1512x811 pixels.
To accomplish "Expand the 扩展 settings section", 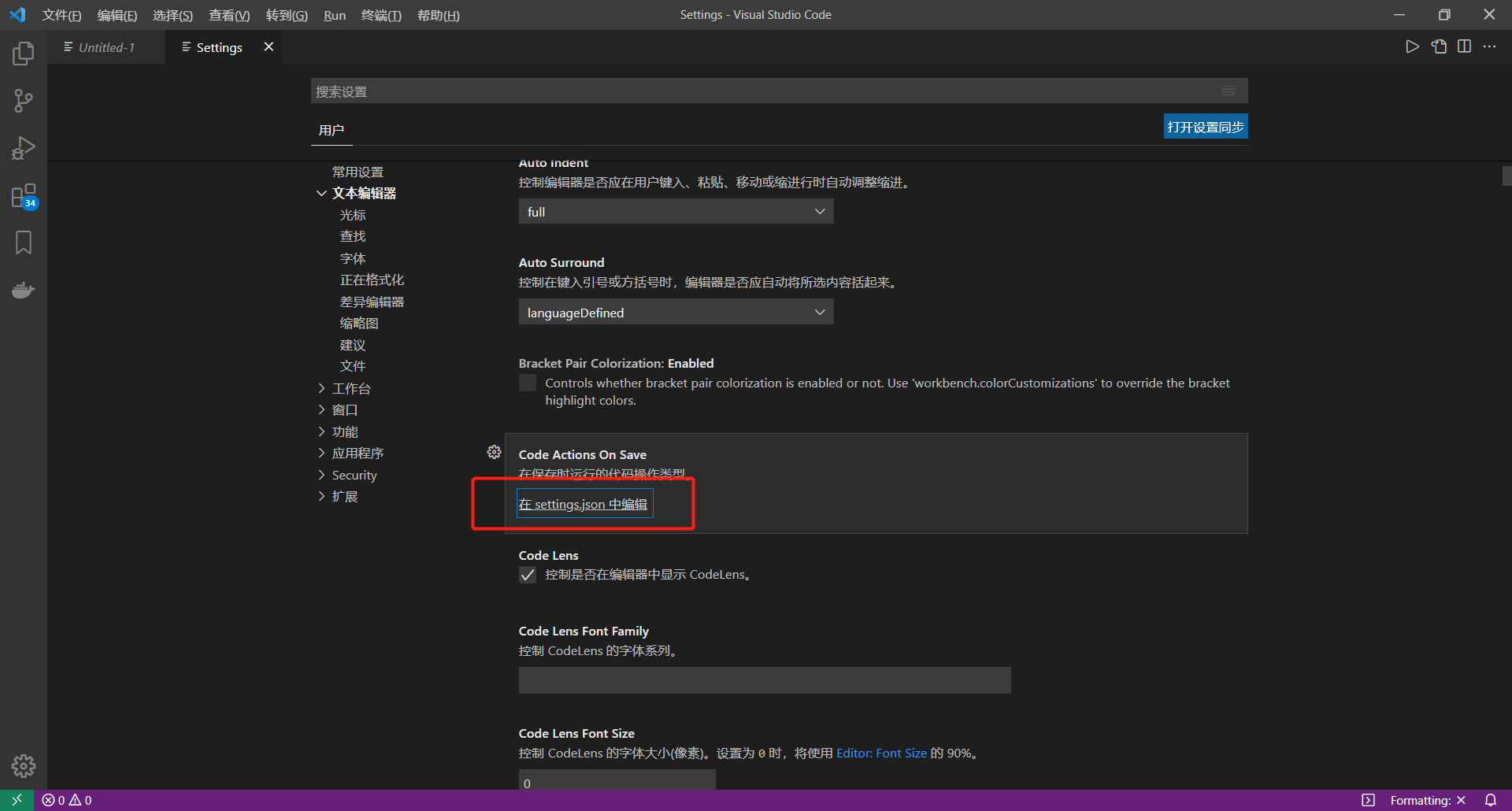I will pos(321,496).
